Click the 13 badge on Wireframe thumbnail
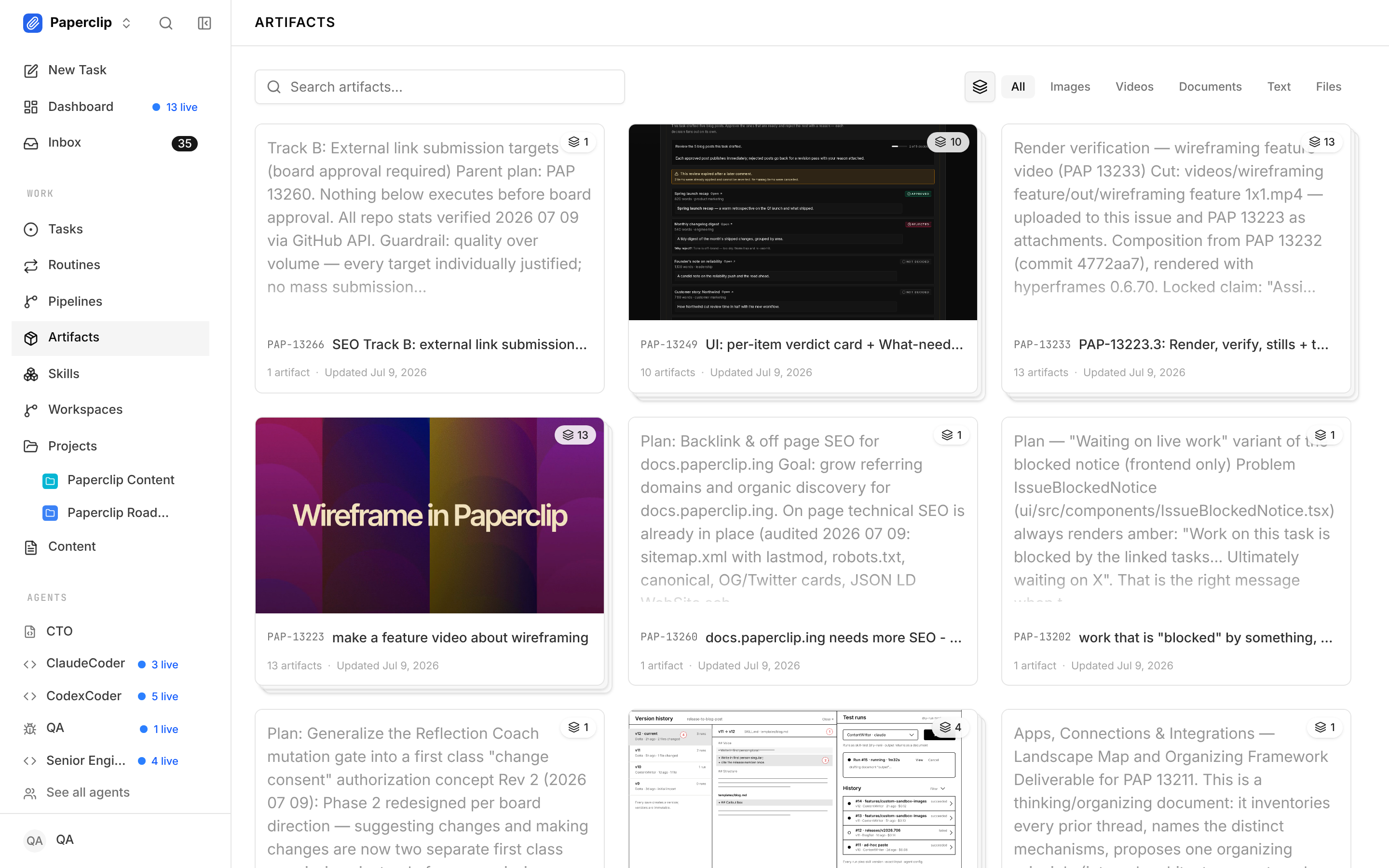This screenshot has height=868, width=1389. 575,435
